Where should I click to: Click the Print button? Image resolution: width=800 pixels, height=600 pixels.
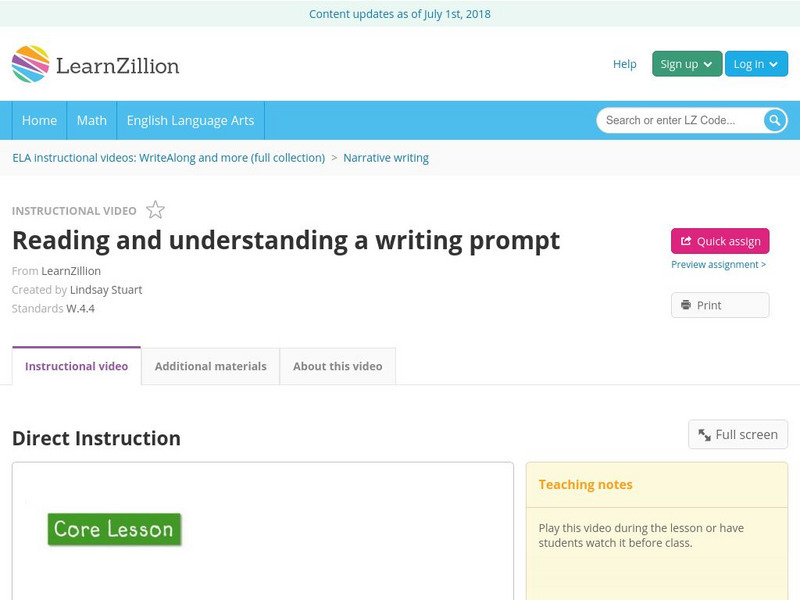720,305
